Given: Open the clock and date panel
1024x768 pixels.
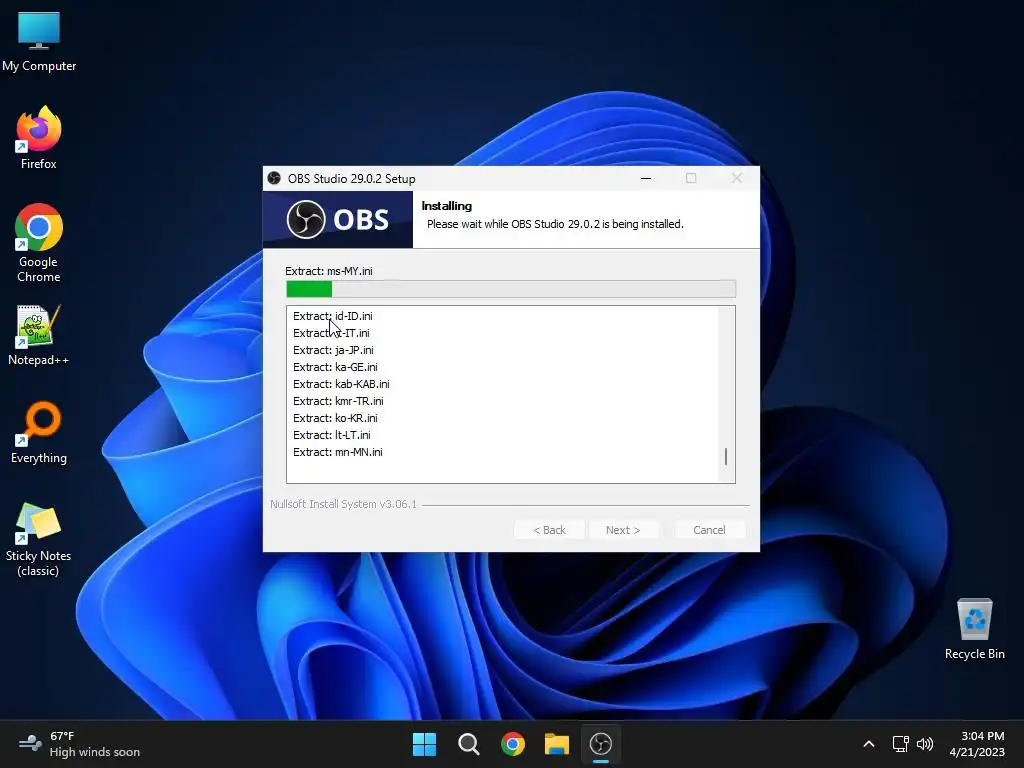Looking at the screenshot, I should pyautogui.click(x=977, y=744).
